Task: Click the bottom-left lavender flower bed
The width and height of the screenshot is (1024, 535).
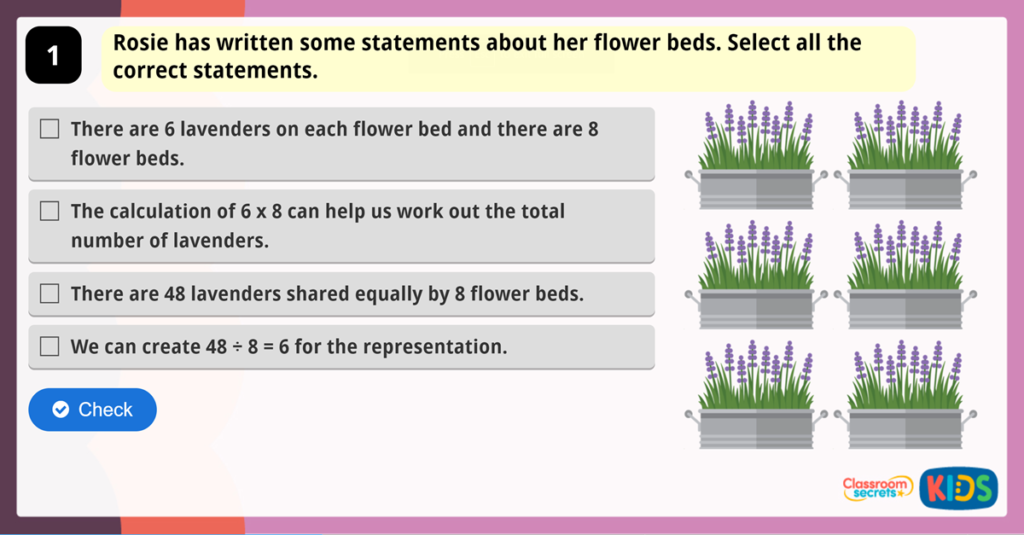Action: (756, 394)
